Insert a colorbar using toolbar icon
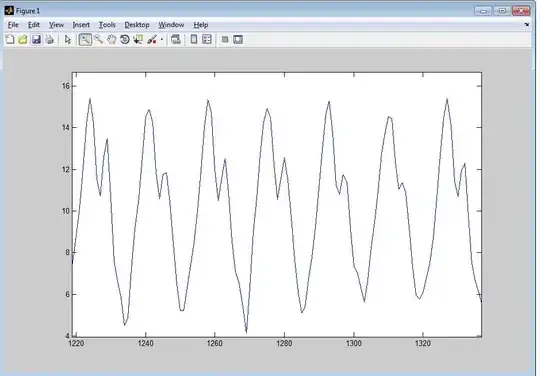This screenshot has height=376, width=540. (194, 40)
